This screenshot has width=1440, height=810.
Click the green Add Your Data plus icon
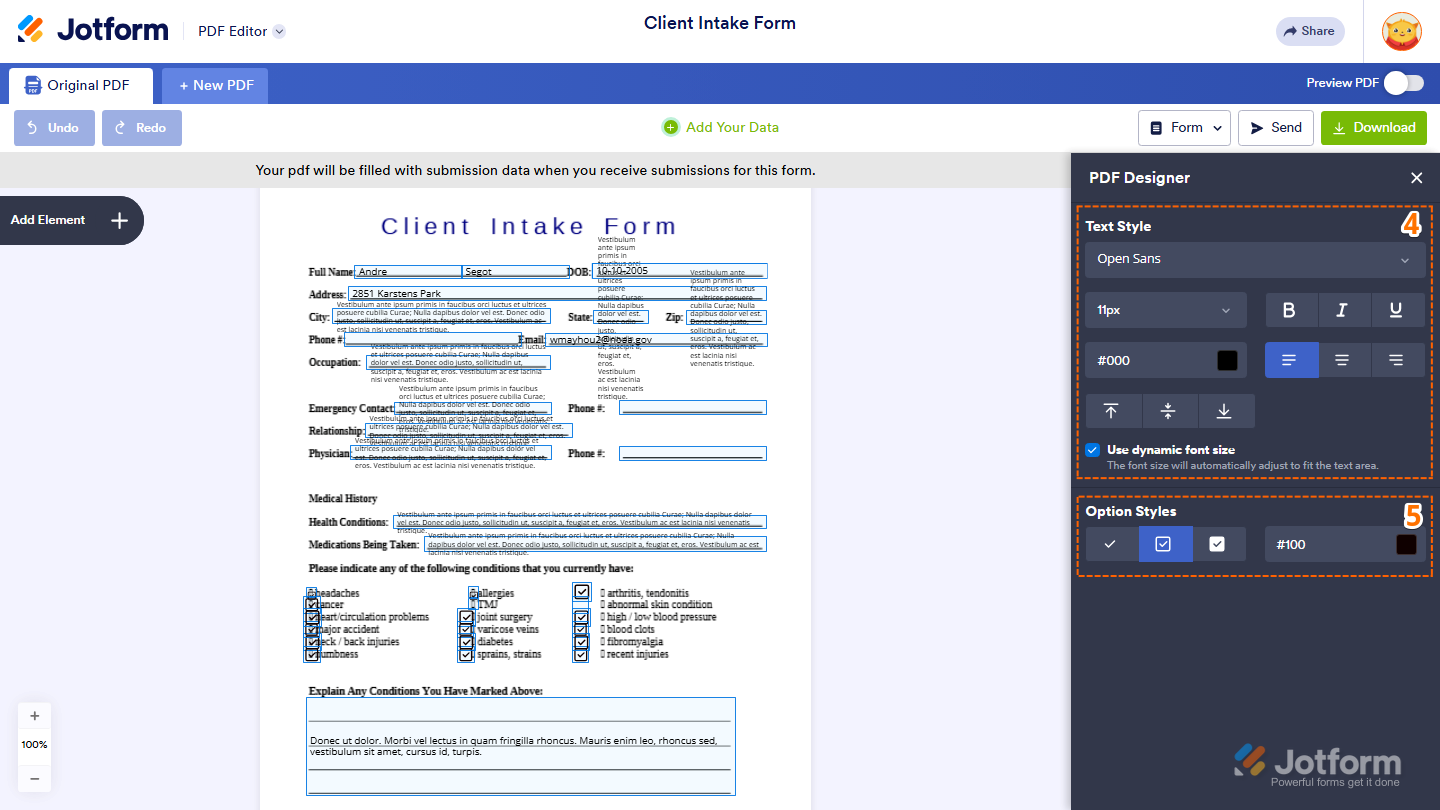click(x=671, y=127)
